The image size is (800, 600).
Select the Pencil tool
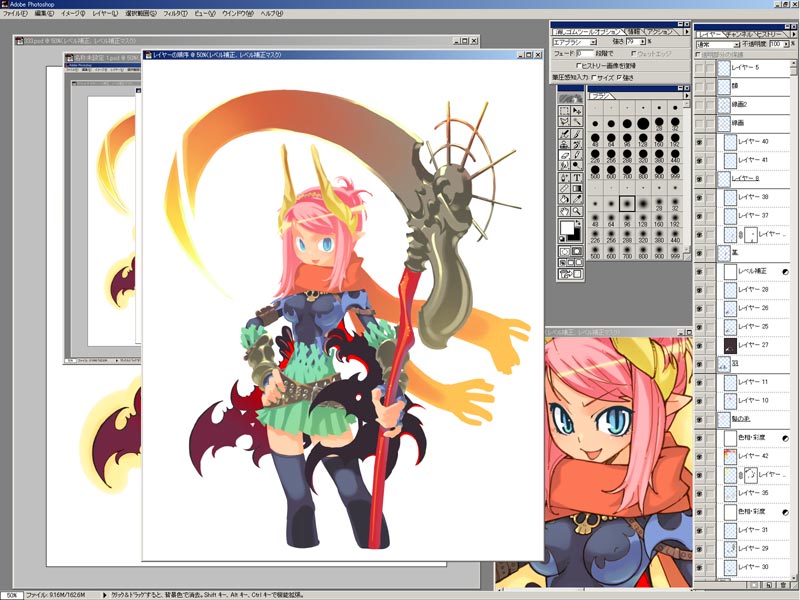tap(577, 155)
